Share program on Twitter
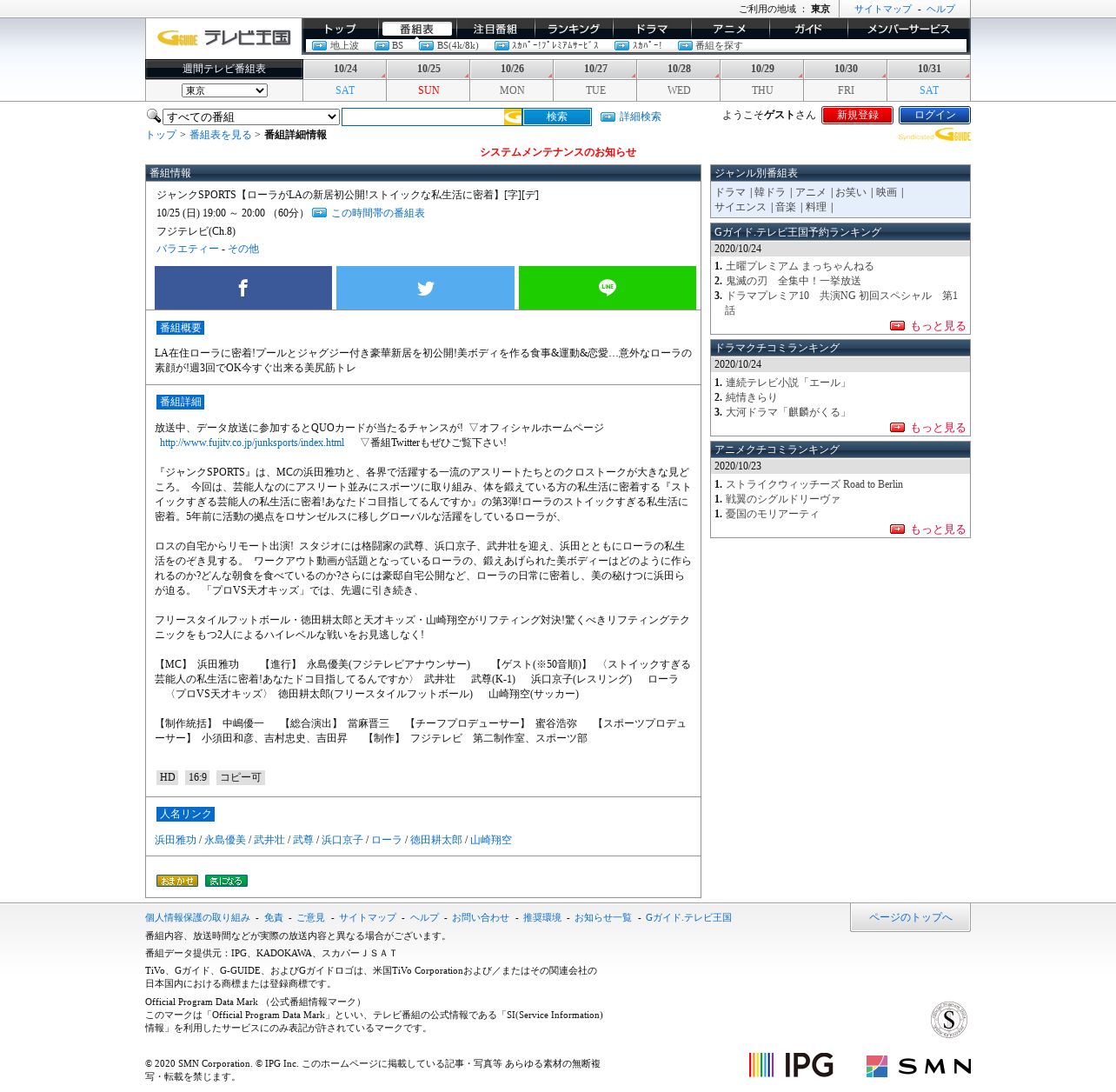This screenshot has height=1092, width=1116. click(425, 288)
